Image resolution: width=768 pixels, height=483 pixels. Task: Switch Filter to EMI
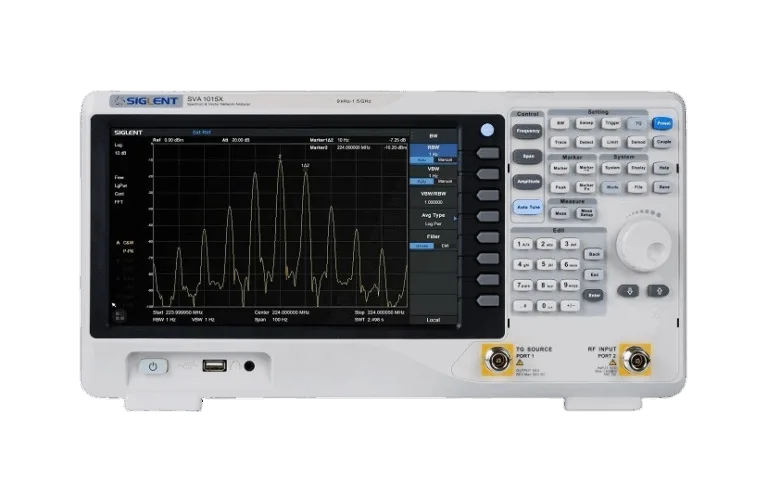446,245
